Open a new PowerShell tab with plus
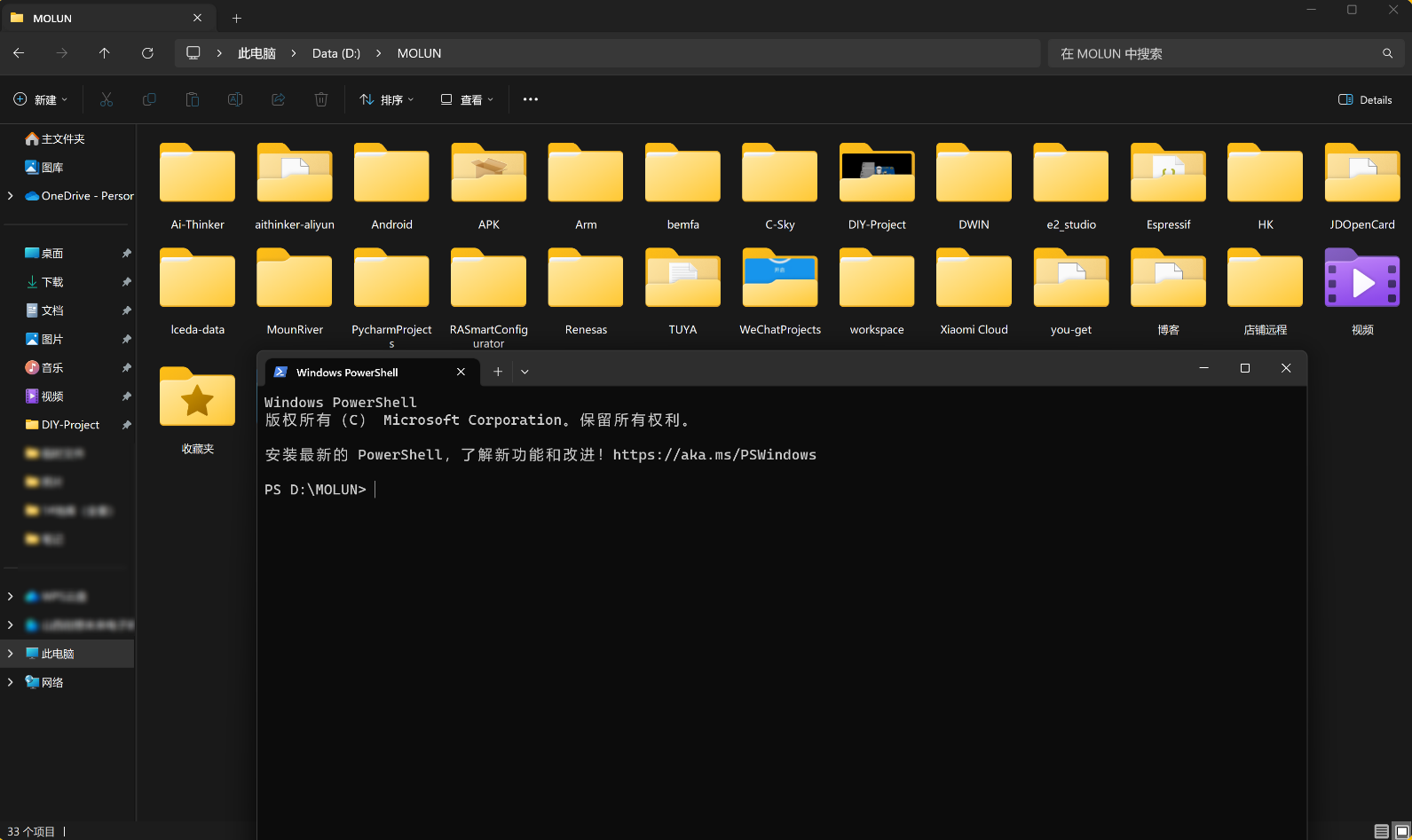This screenshot has height=840, width=1412. [498, 372]
